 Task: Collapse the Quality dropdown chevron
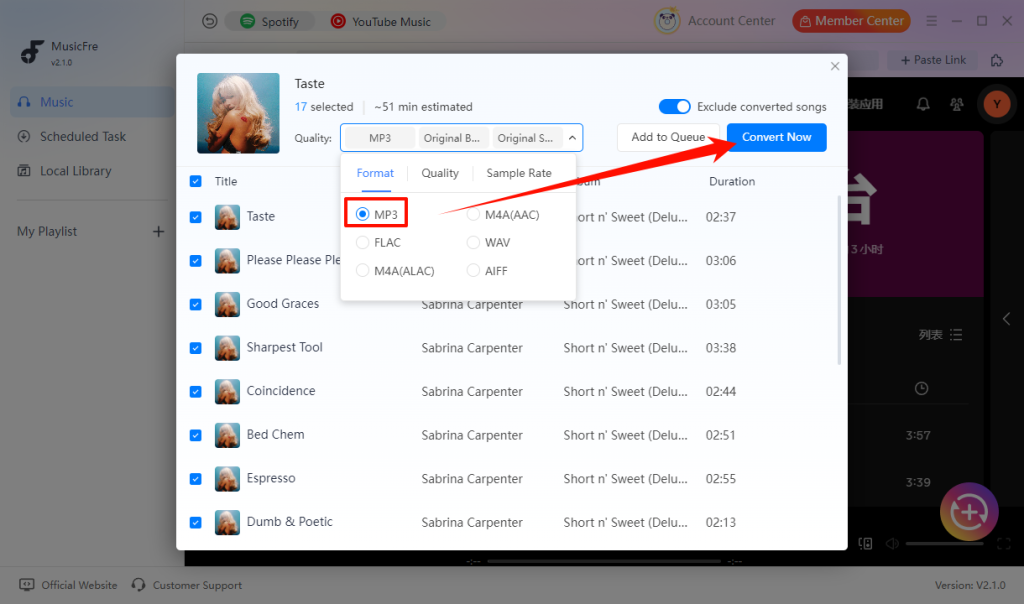[x=572, y=138]
